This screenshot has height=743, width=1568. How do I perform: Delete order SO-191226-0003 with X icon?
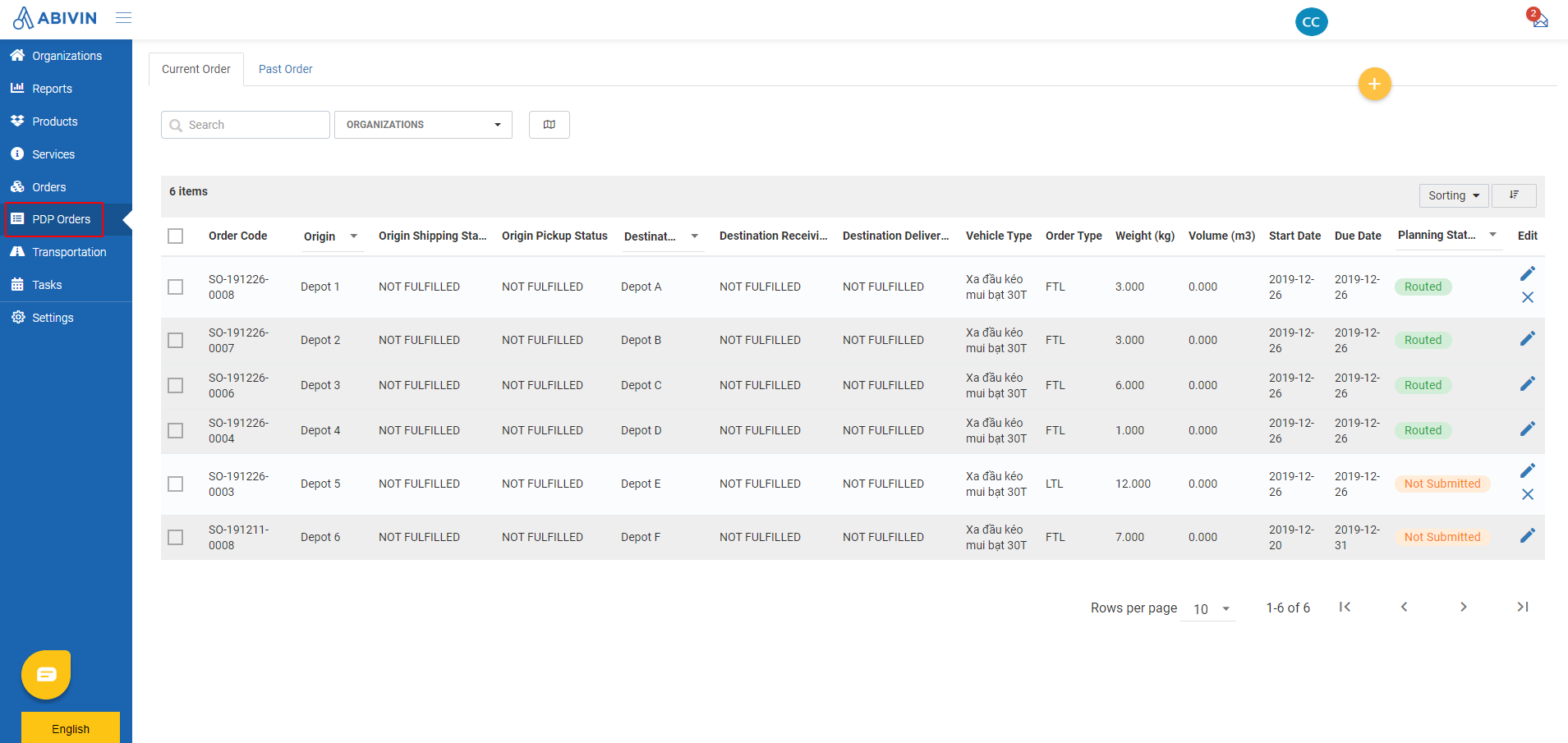pyautogui.click(x=1527, y=494)
